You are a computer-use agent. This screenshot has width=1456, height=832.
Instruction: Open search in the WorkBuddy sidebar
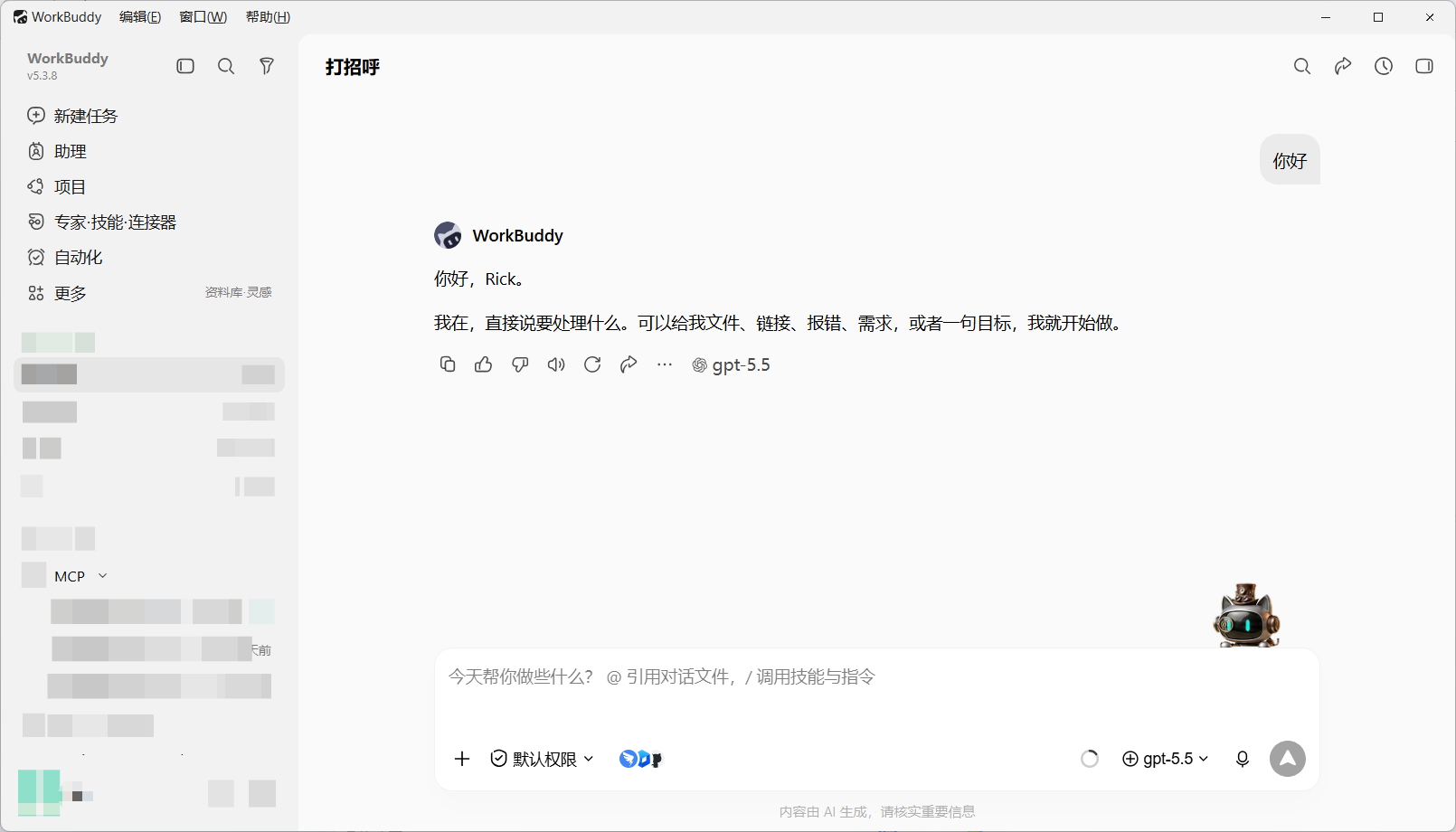pos(226,66)
